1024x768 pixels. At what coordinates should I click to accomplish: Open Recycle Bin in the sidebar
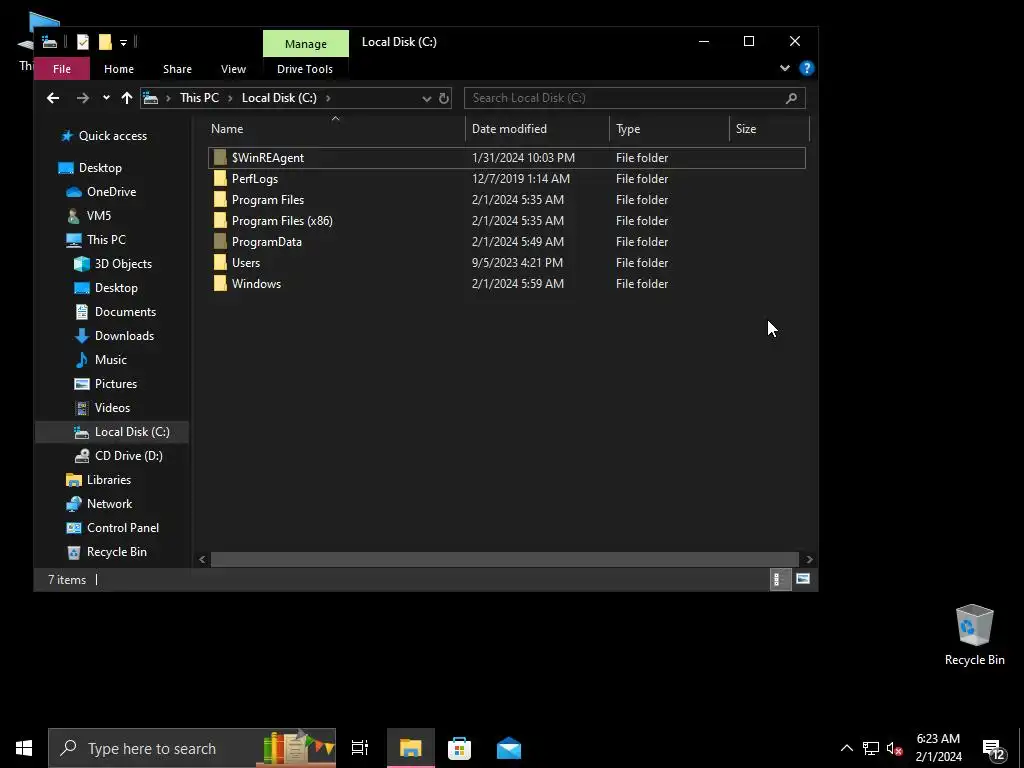pyautogui.click(x=116, y=552)
